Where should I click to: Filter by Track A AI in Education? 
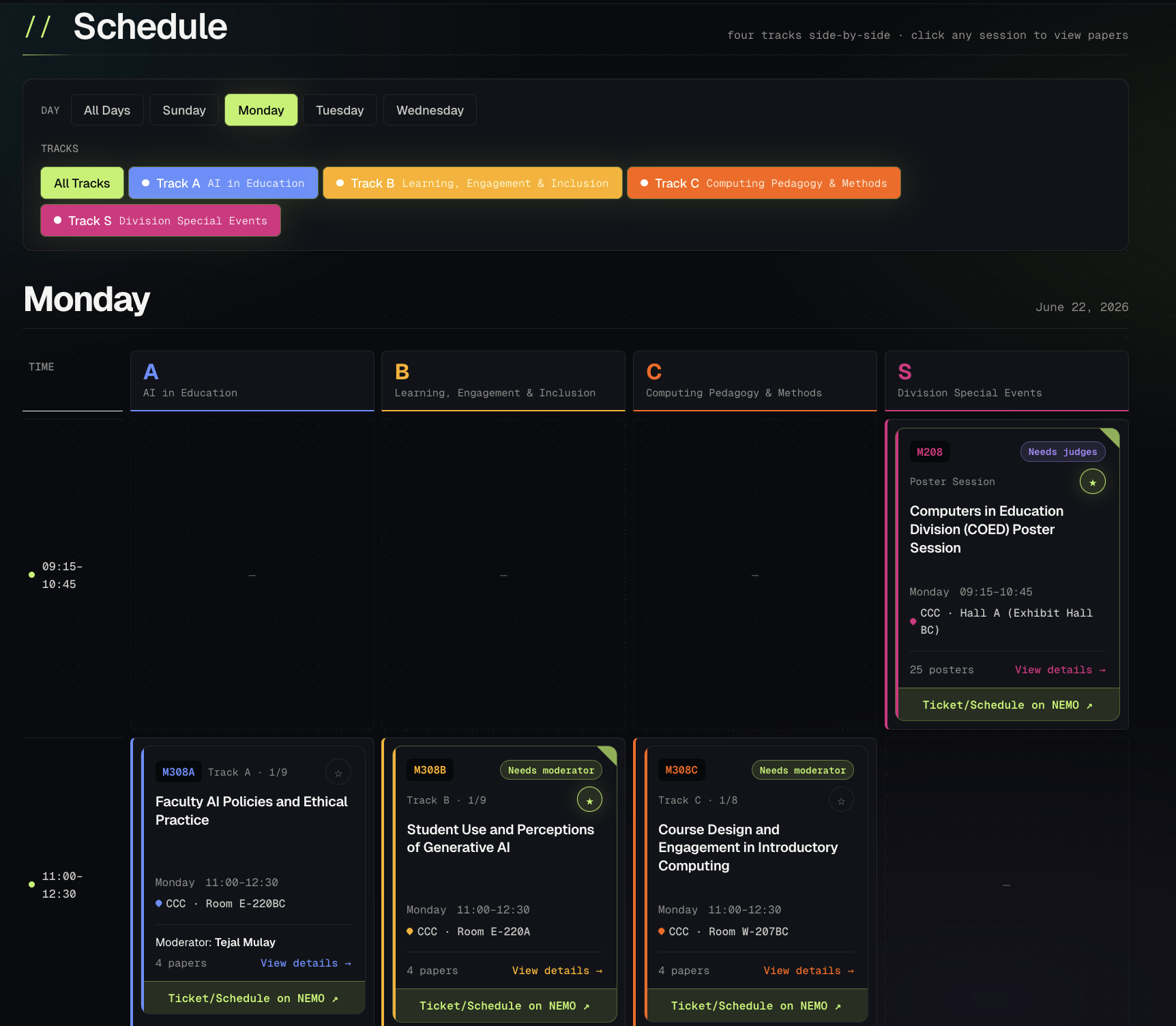[x=223, y=183]
